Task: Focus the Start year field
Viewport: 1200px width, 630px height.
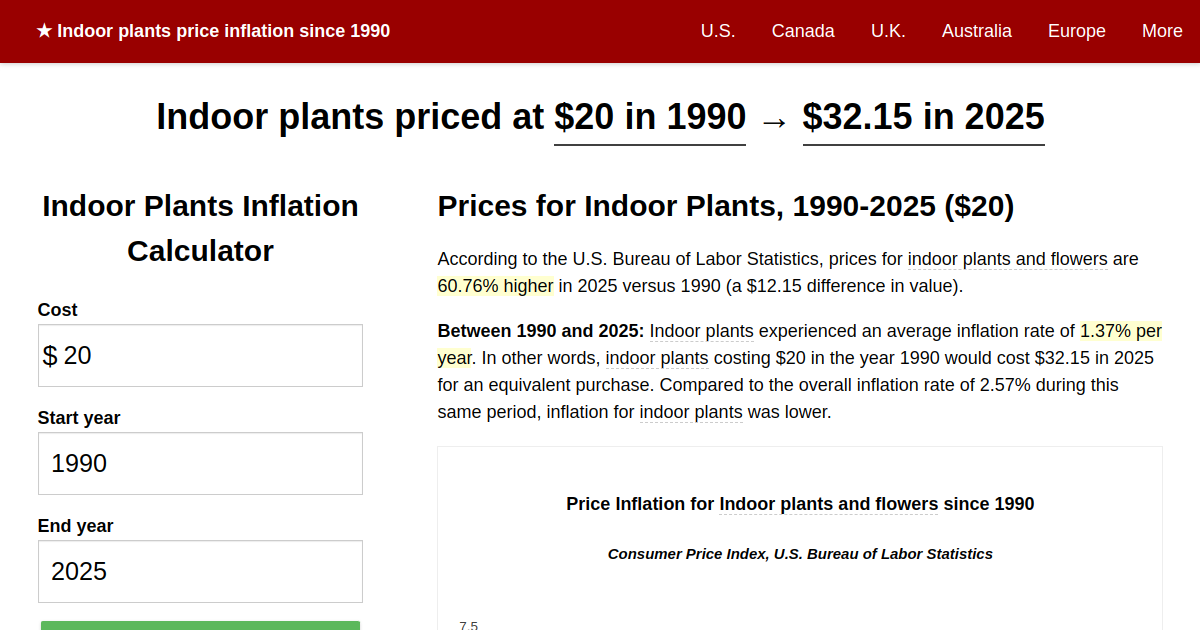Action: [x=200, y=463]
